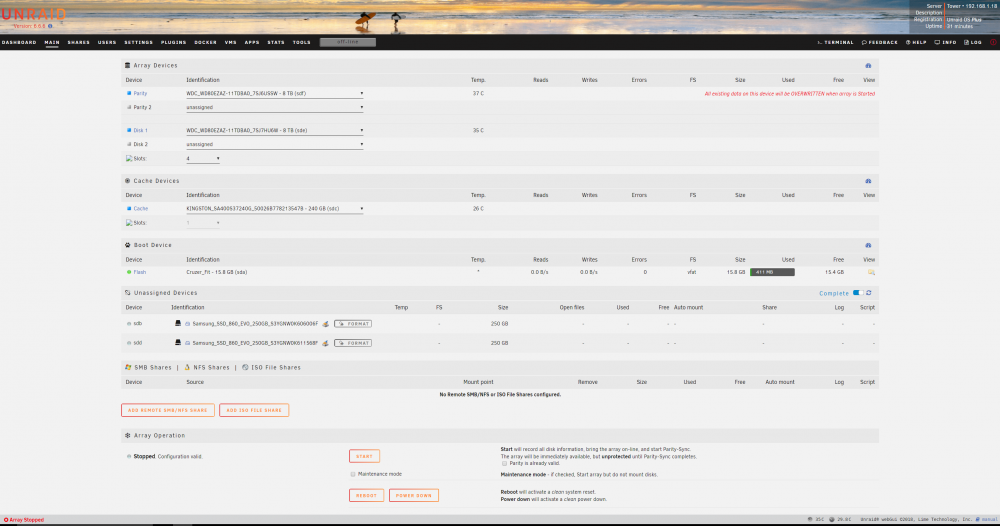Image resolution: width=1000 pixels, height=526 pixels.
Task: Open the Cache Slots dropdown
Action: tap(203, 223)
